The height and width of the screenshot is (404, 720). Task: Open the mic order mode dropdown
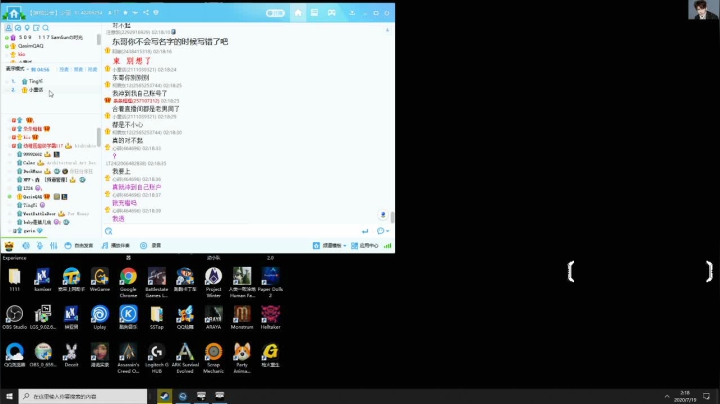tap(17, 69)
